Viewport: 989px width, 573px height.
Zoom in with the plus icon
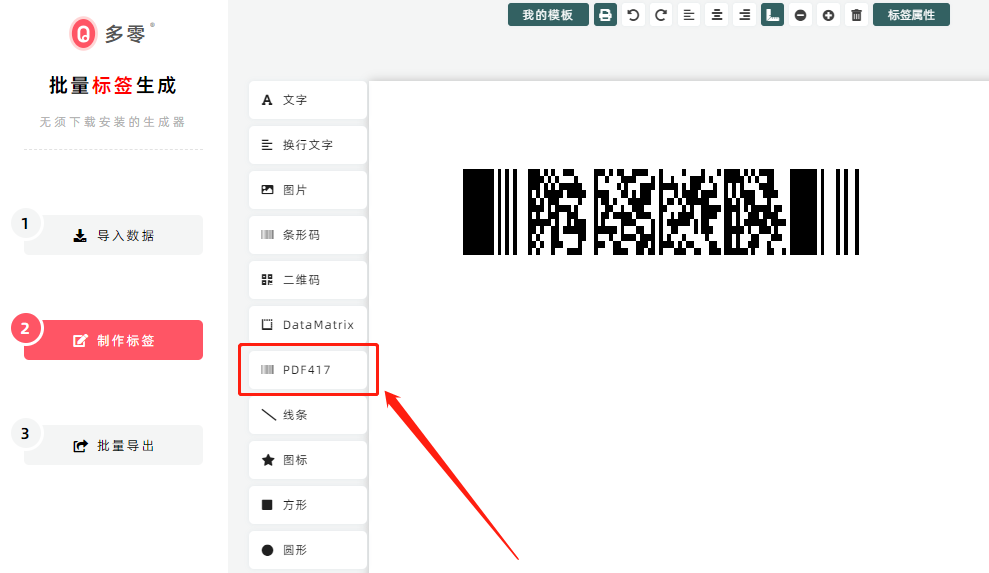[x=828, y=15]
